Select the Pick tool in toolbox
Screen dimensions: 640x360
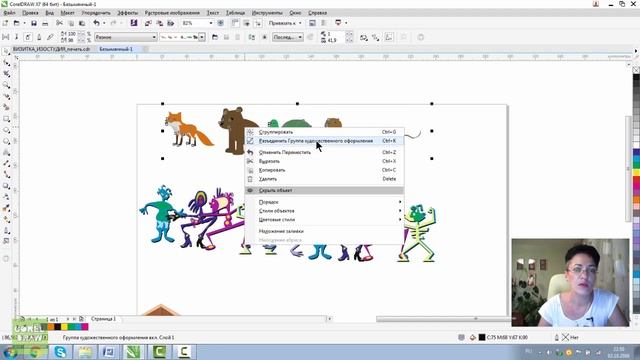(x=6, y=51)
